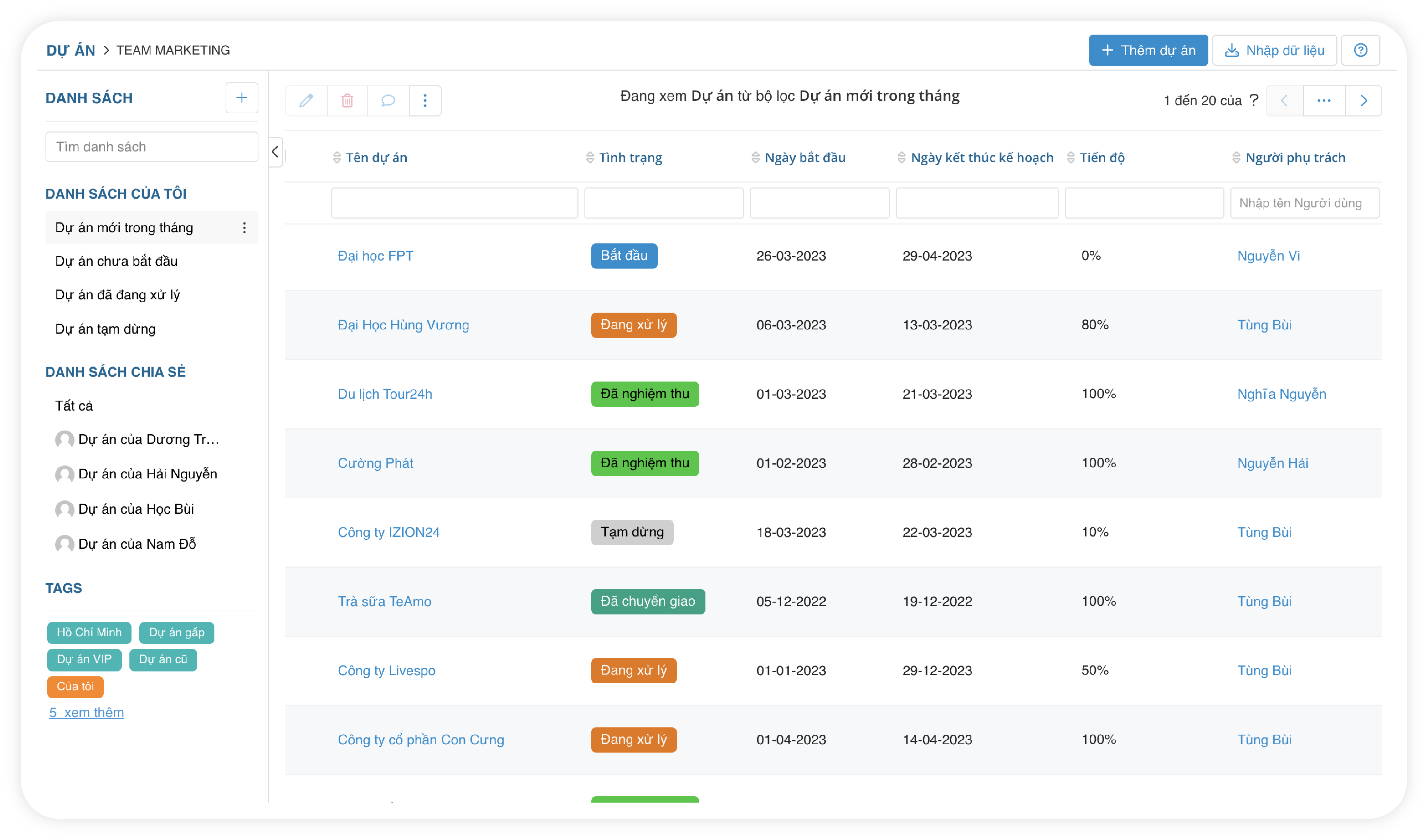The image size is (1428, 840).
Task: Click the + Thêm dự án button
Action: pos(1148,49)
